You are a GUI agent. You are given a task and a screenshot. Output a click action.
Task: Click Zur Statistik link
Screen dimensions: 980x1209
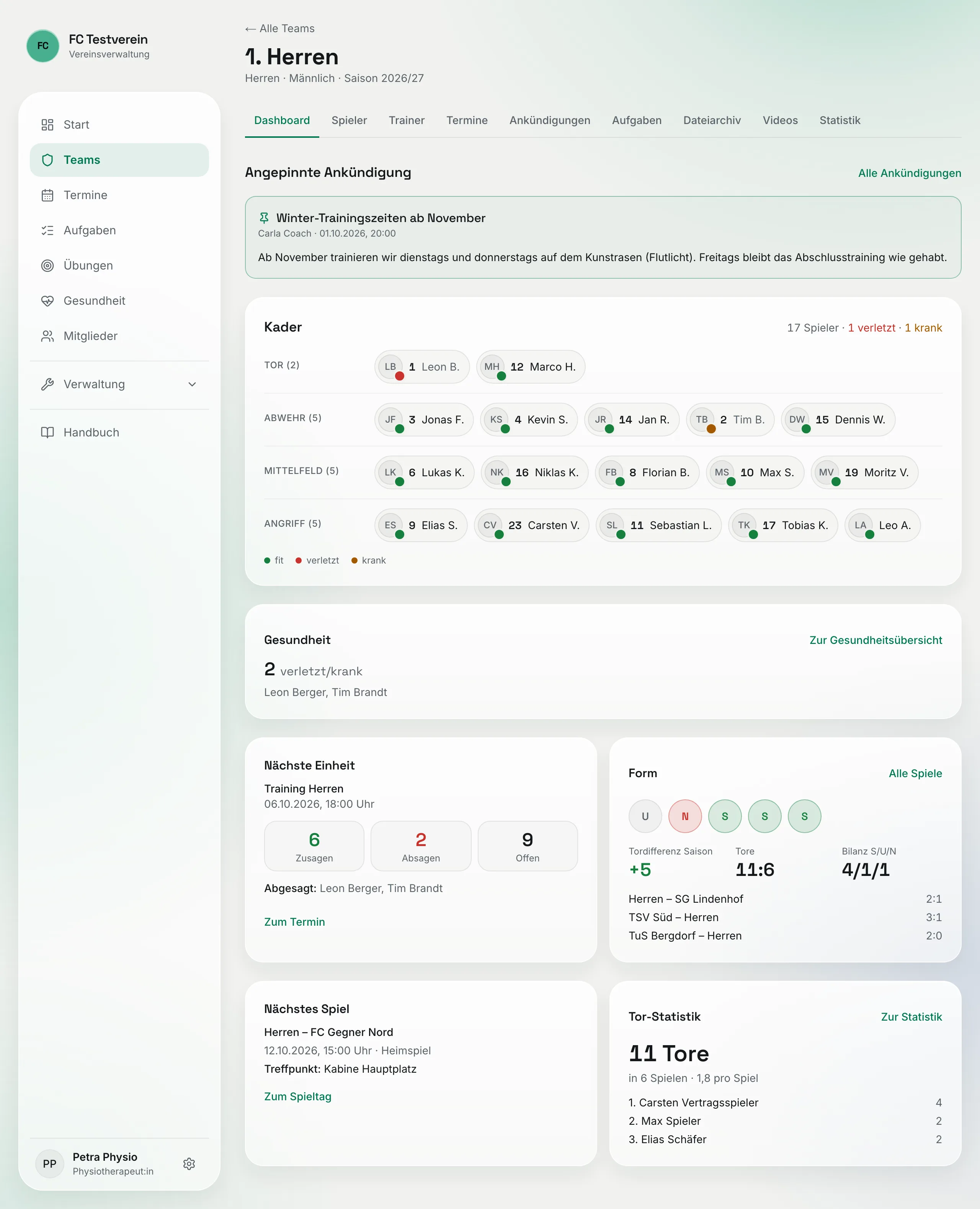[x=911, y=1016]
